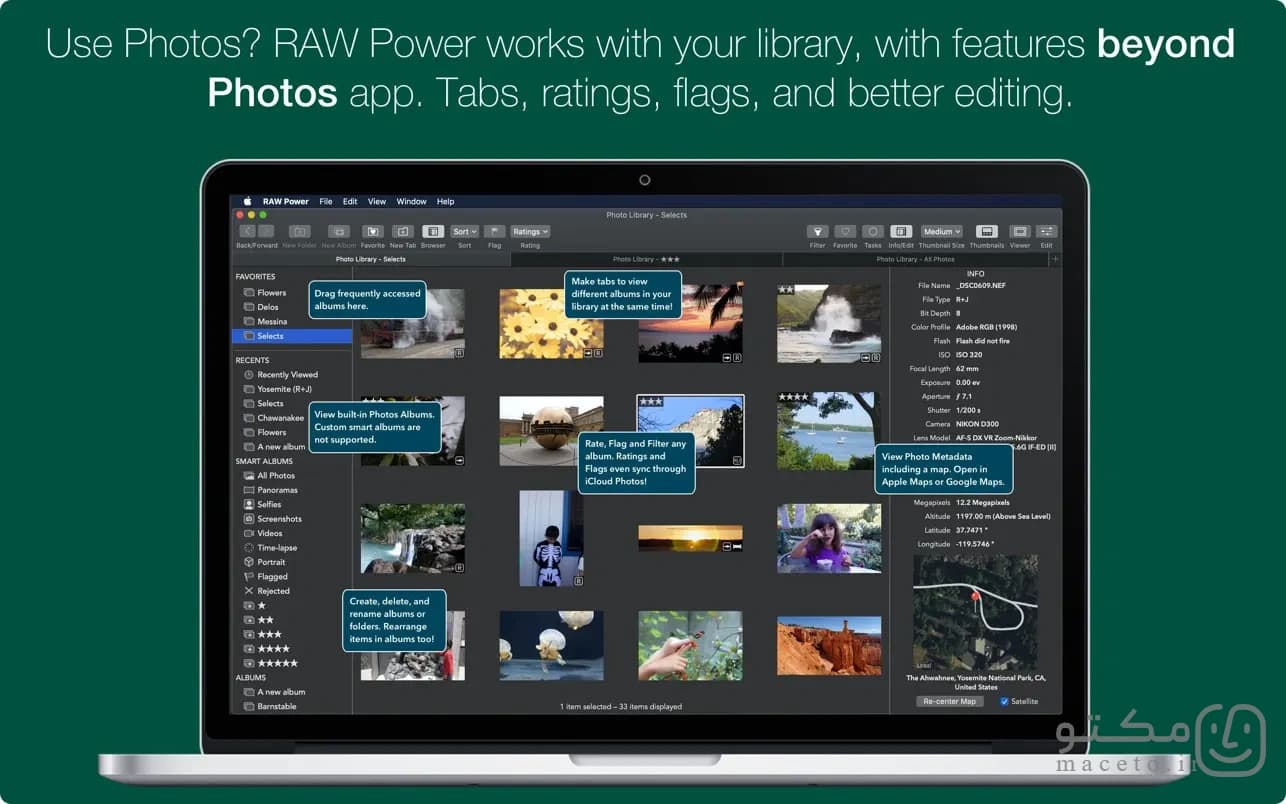Click the Yosemite map preview
Screen dimensions: 1286x804
975,612
